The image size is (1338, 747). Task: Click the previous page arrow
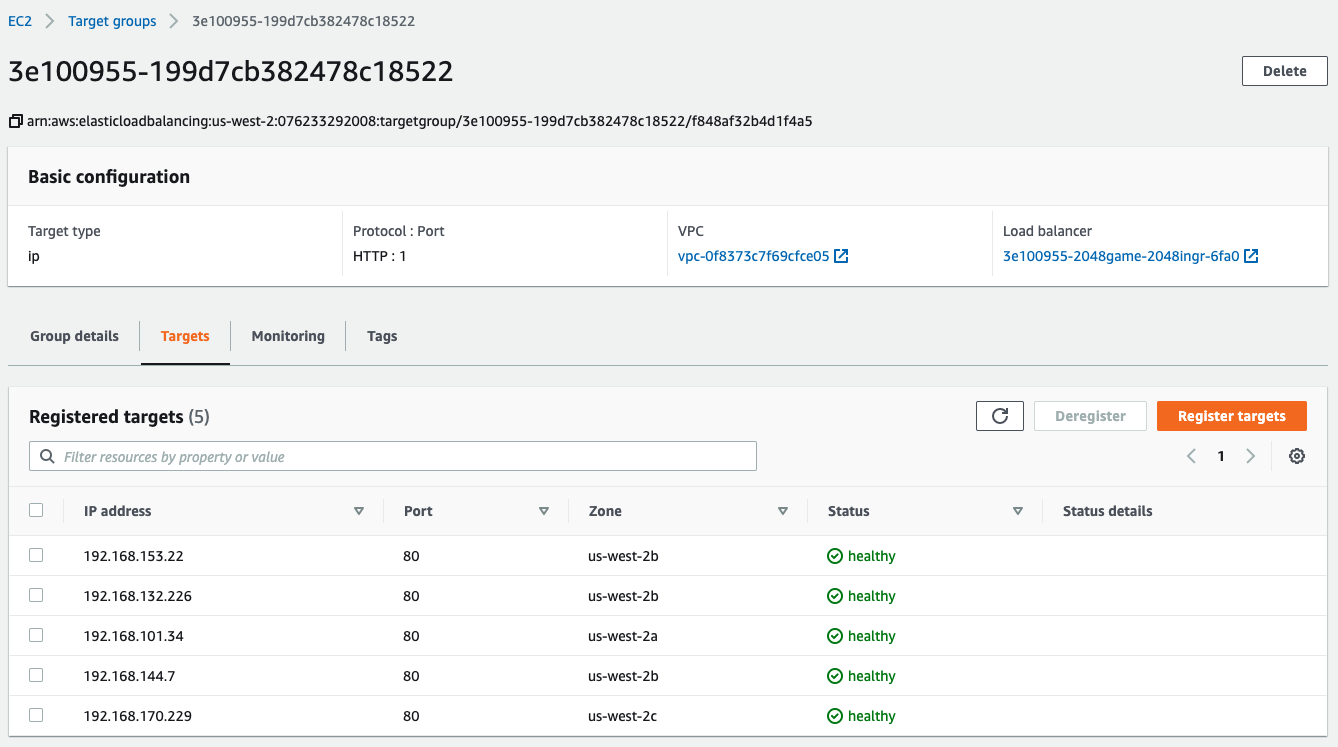[1191, 455]
